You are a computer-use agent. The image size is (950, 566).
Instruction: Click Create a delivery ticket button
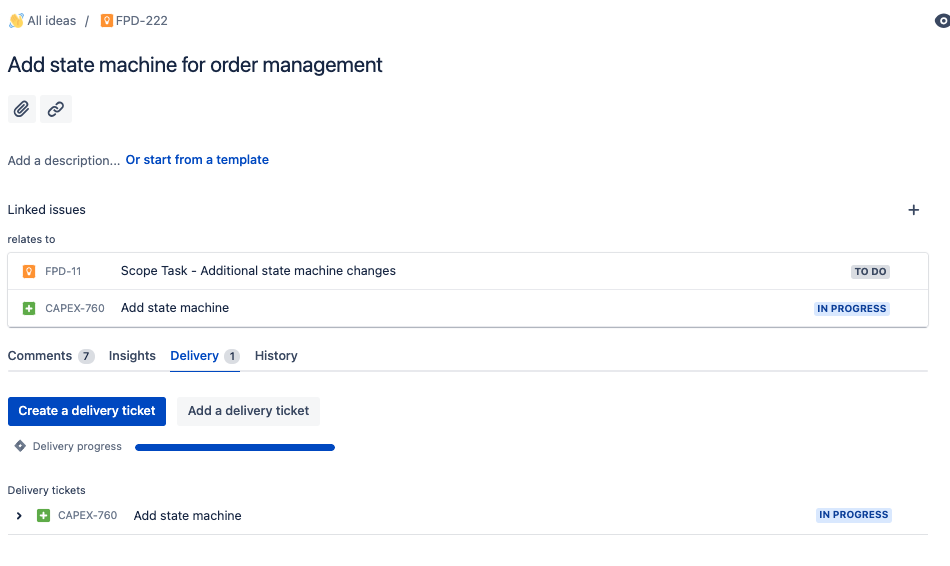(87, 411)
